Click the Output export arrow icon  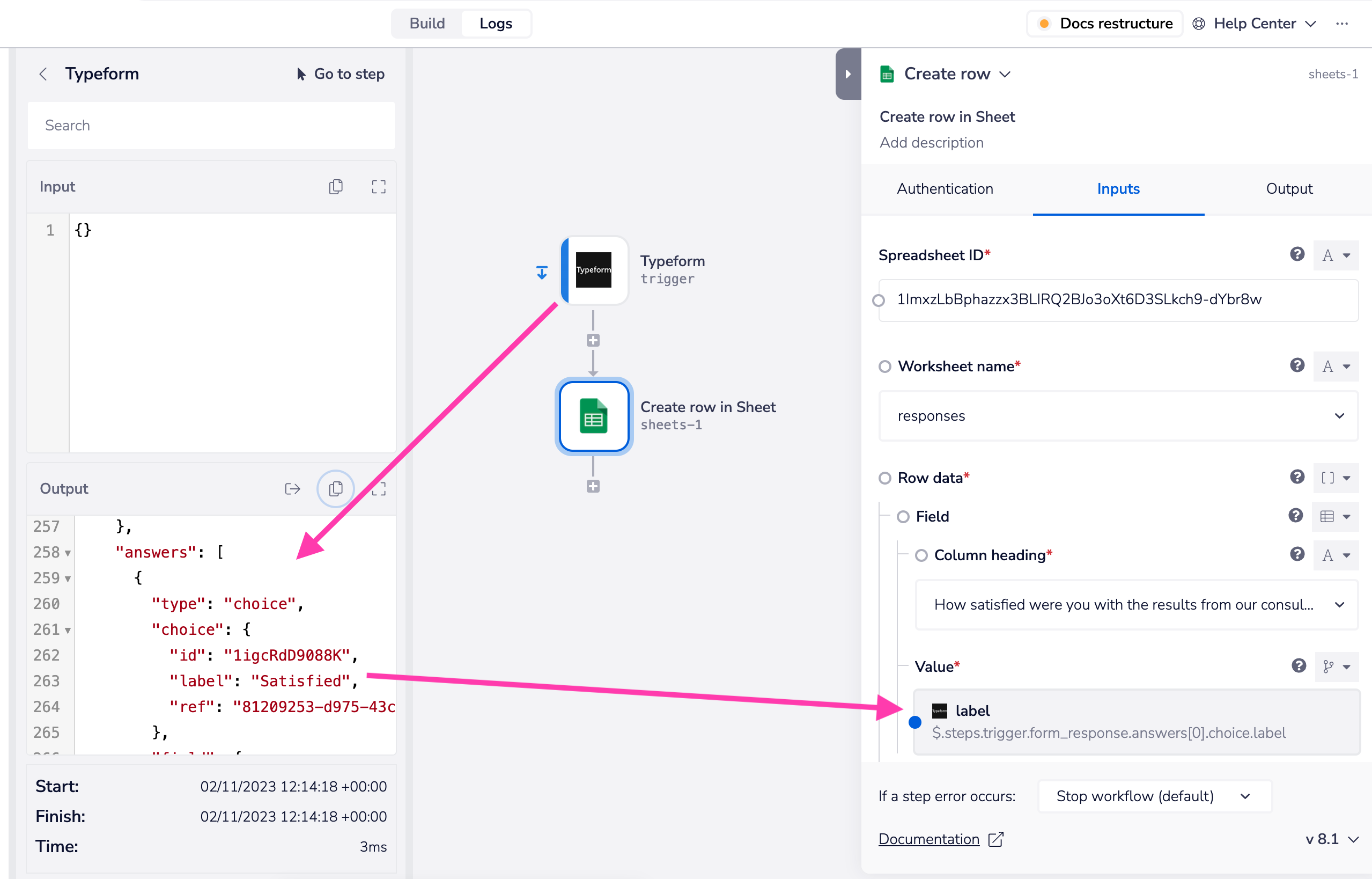pyautogui.click(x=292, y=488)
